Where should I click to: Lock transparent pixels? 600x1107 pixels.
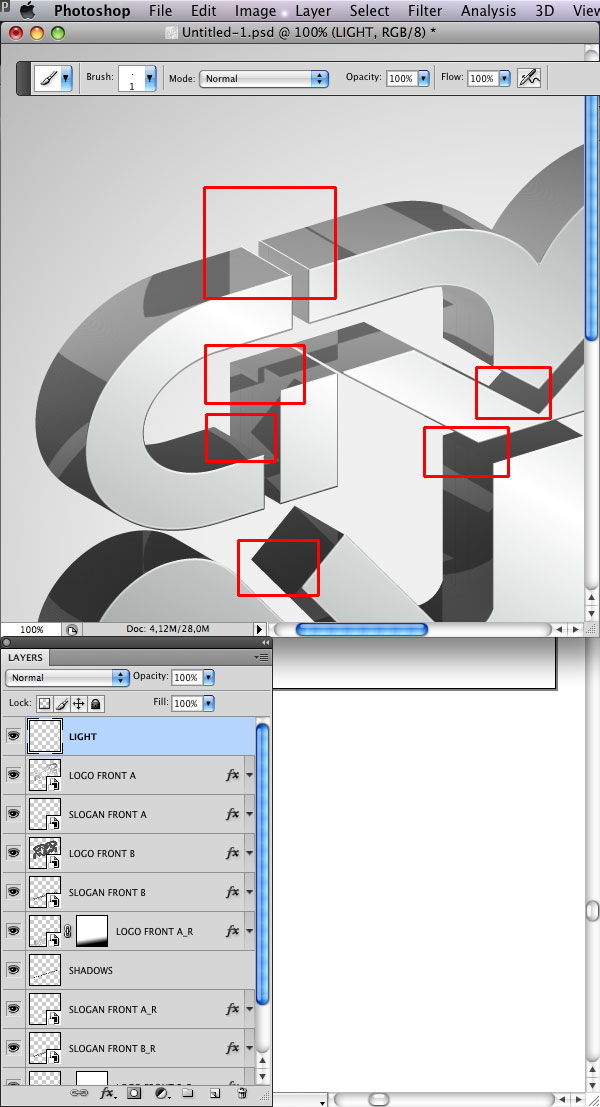[x=44, y=704]
